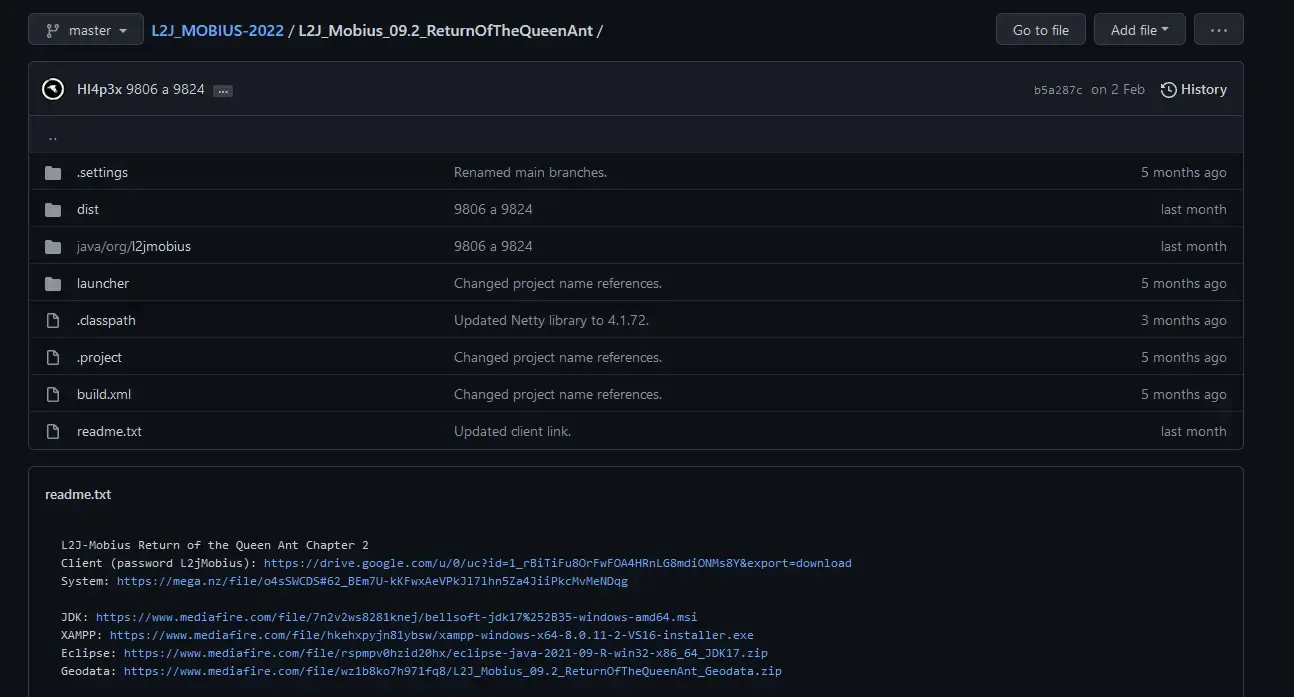Click the java/org/l2jmobius folder icon

point(53,247)
